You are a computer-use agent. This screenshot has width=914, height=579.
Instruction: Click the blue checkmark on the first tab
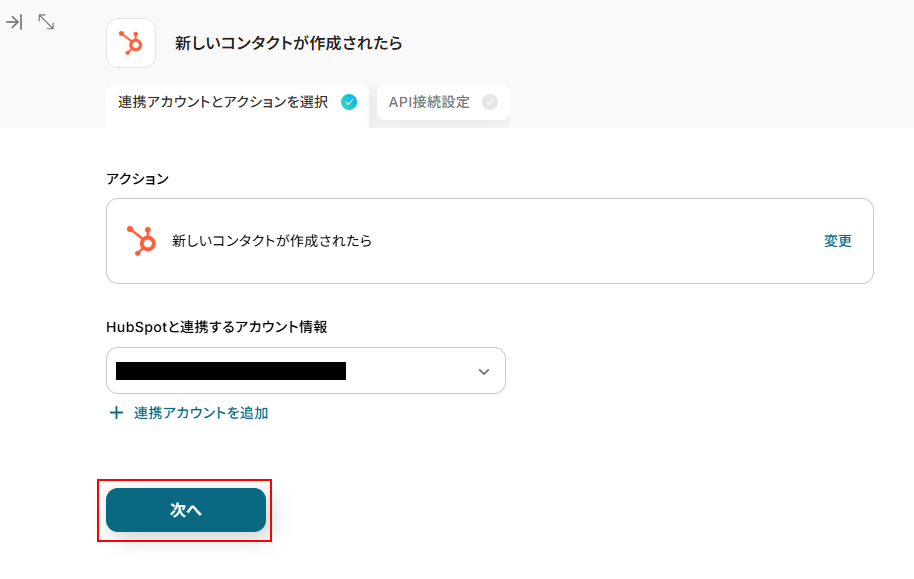click(x=349, y=101)
